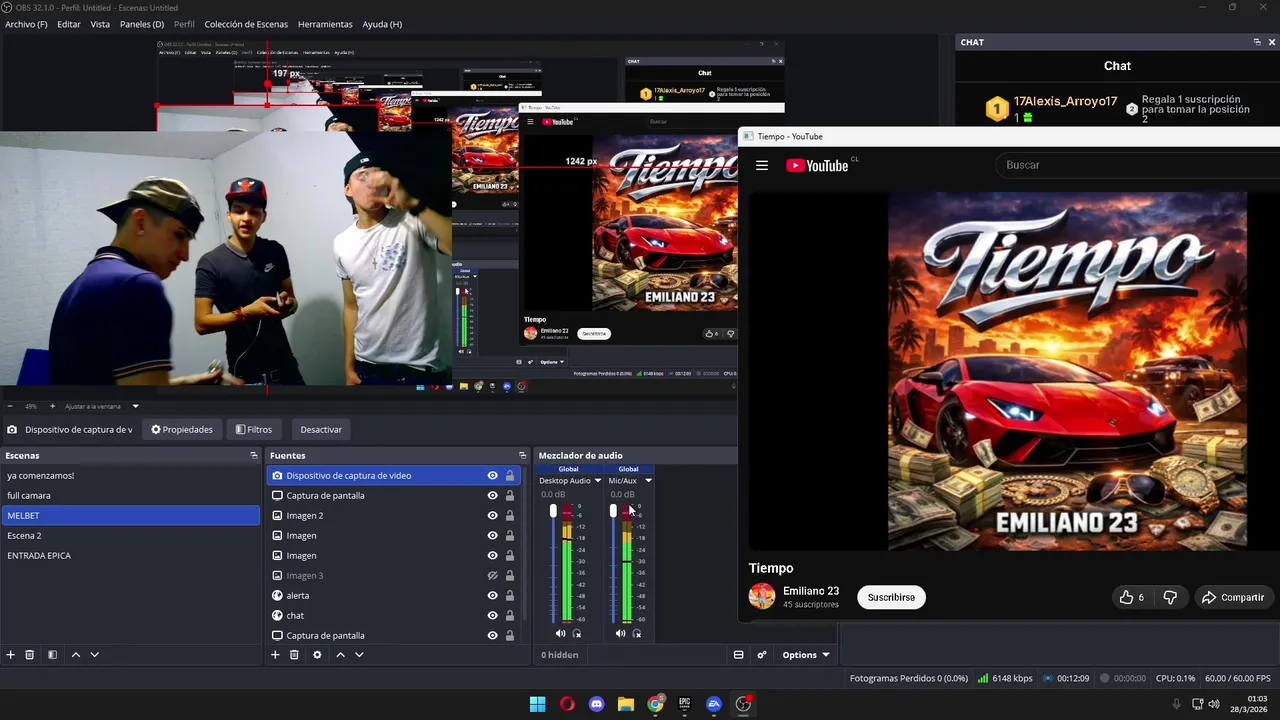Open Epic Games launcher from taskbar
The image size is (1280, 720).
[x=685, y=704]
